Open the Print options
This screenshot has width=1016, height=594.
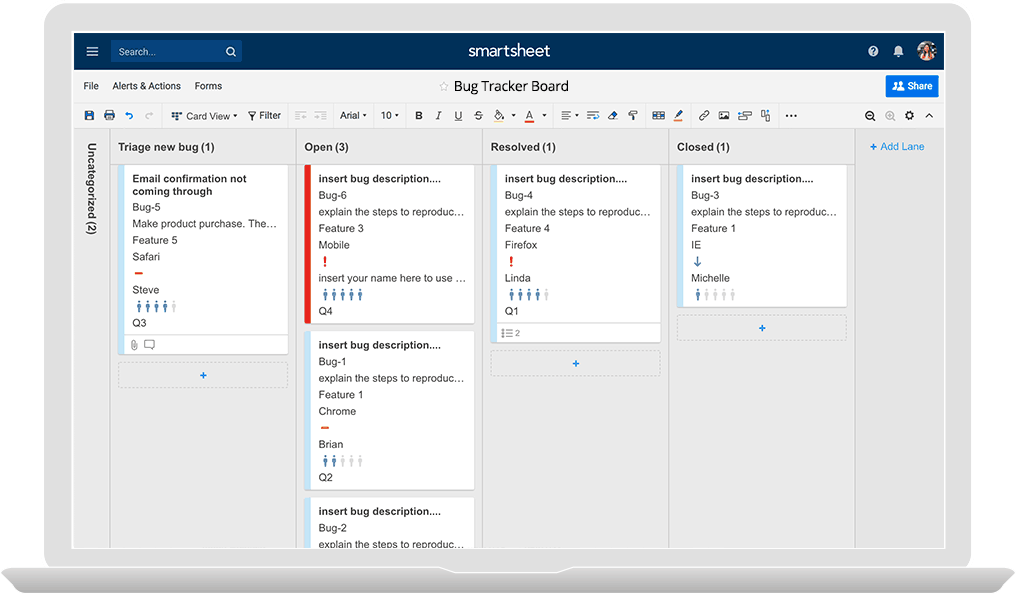click(x=109, y=116)
